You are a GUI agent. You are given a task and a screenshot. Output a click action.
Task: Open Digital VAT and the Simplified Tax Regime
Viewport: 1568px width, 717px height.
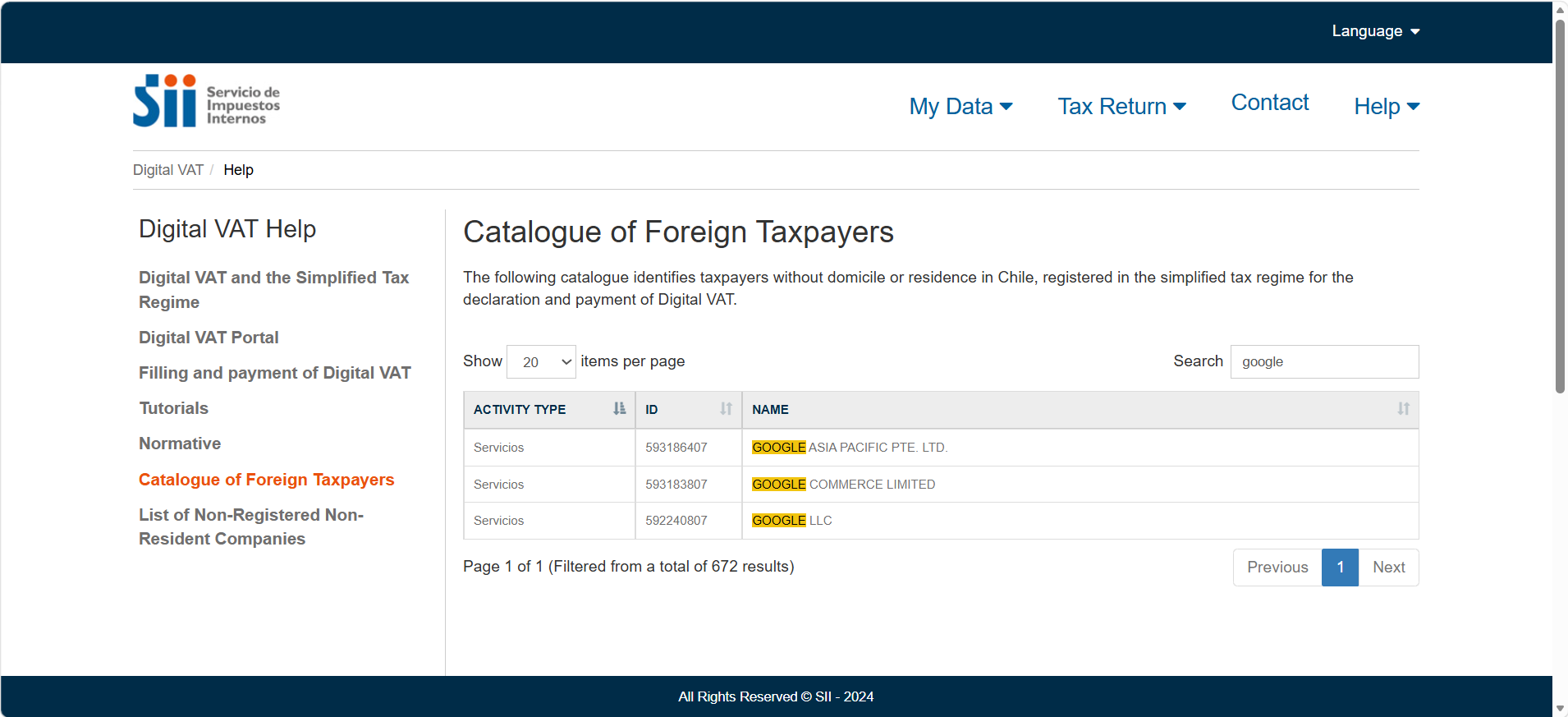click(x=274, y=290)
